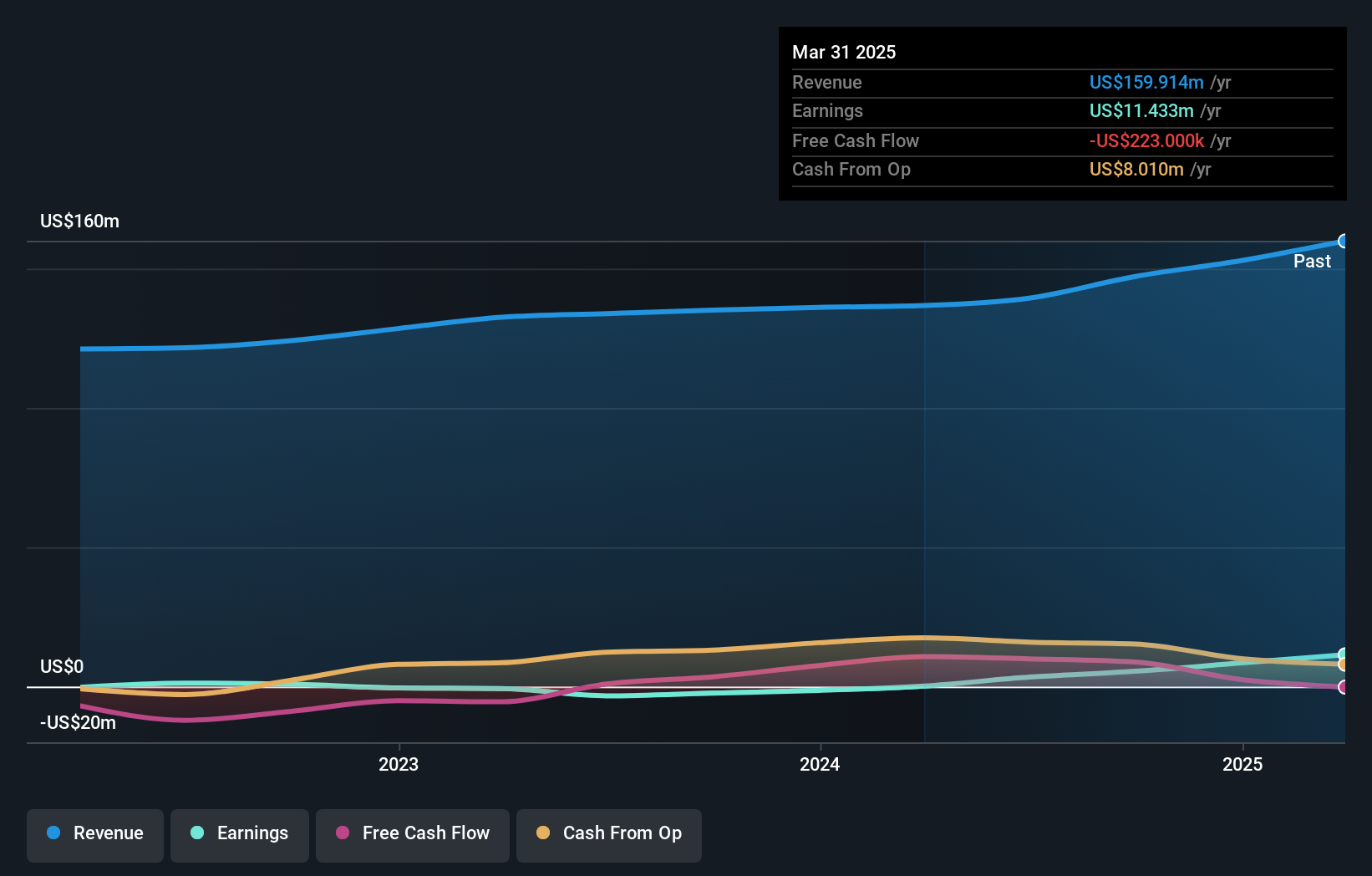
Task: Click the 2025 x-axis label
Action: [x=1242, y=764]
